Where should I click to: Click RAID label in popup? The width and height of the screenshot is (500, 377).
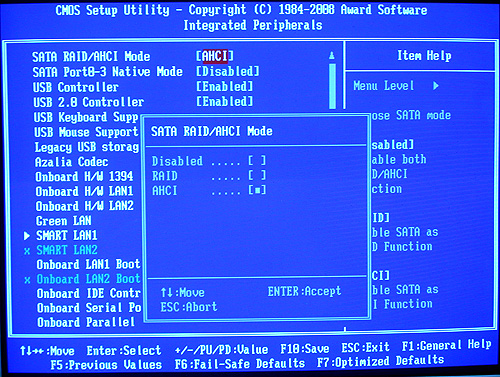click(165, 176)
